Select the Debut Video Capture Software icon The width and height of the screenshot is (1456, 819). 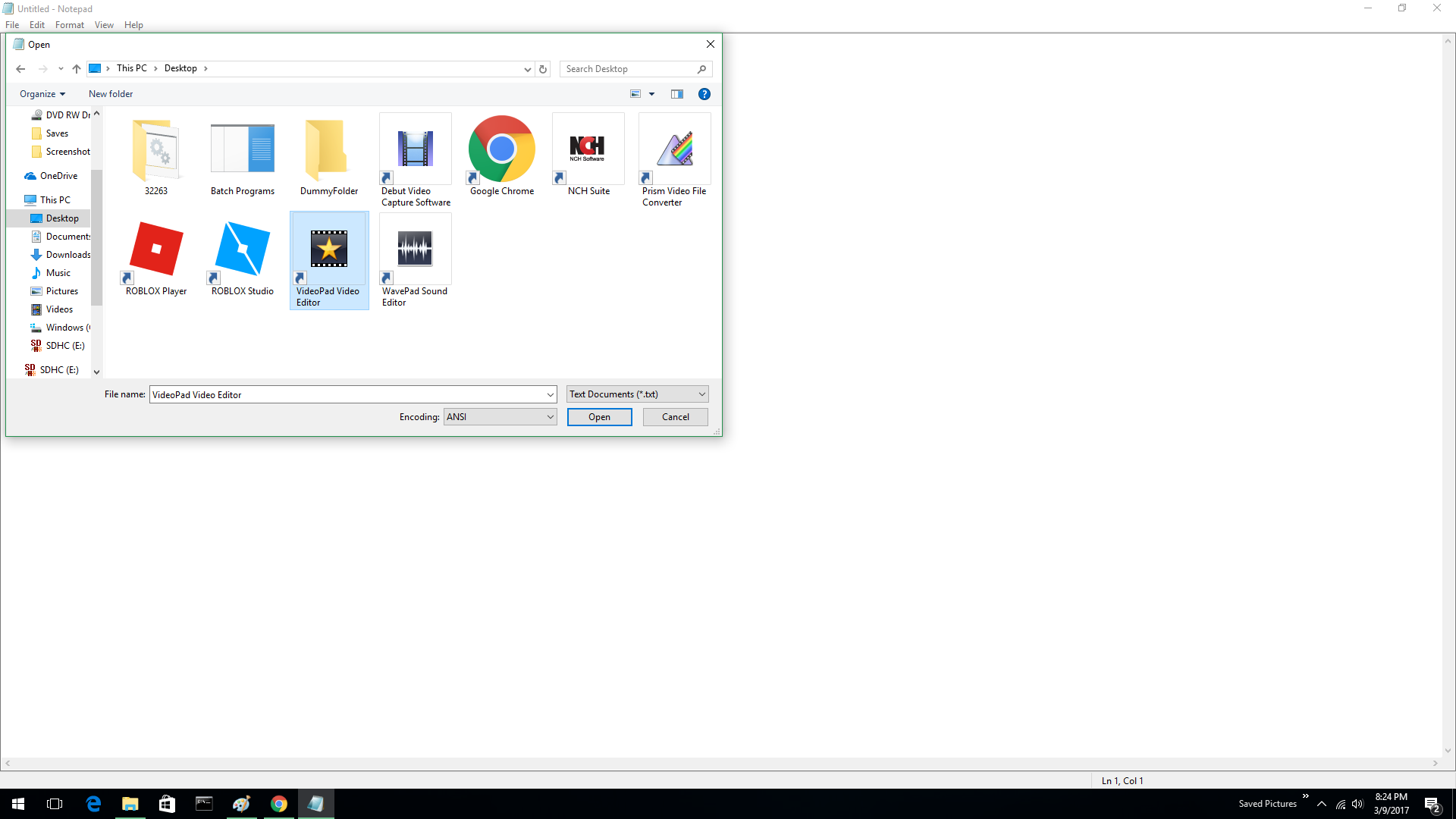[x=415, y=150]
